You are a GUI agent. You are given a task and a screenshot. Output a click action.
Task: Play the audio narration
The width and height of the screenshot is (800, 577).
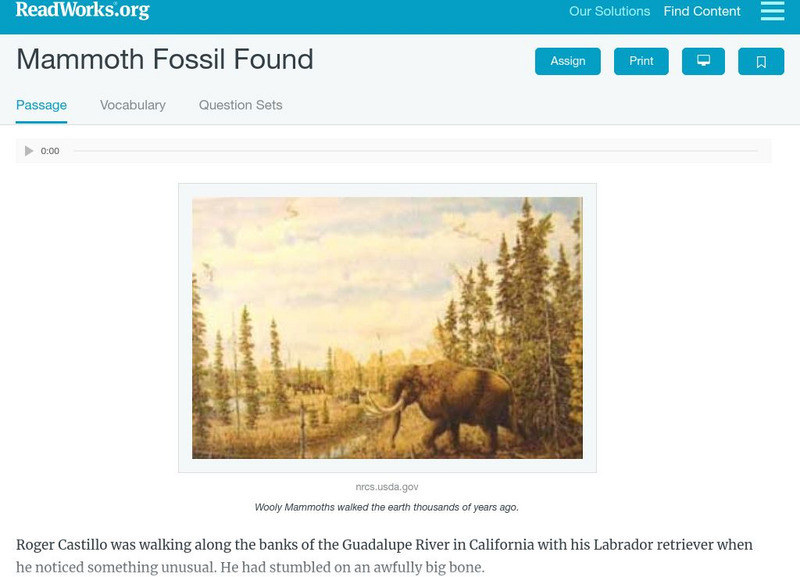(x=29, y=151)
